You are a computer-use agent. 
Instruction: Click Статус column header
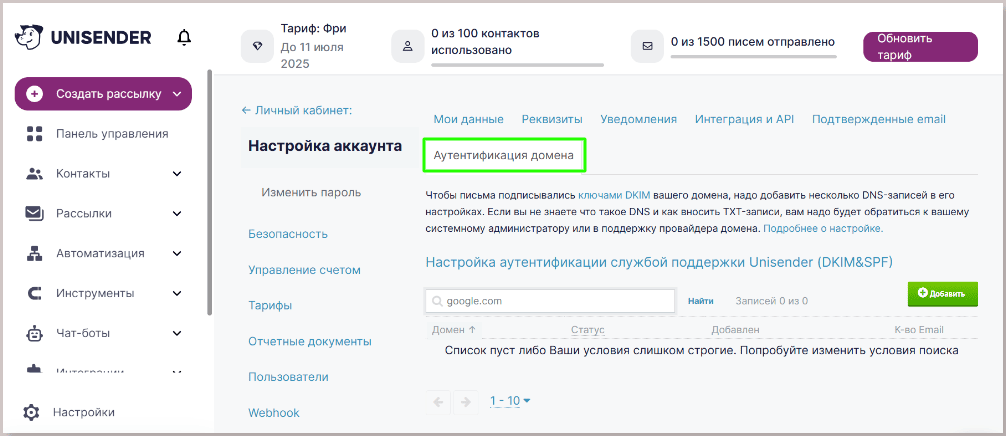[588, 330]
